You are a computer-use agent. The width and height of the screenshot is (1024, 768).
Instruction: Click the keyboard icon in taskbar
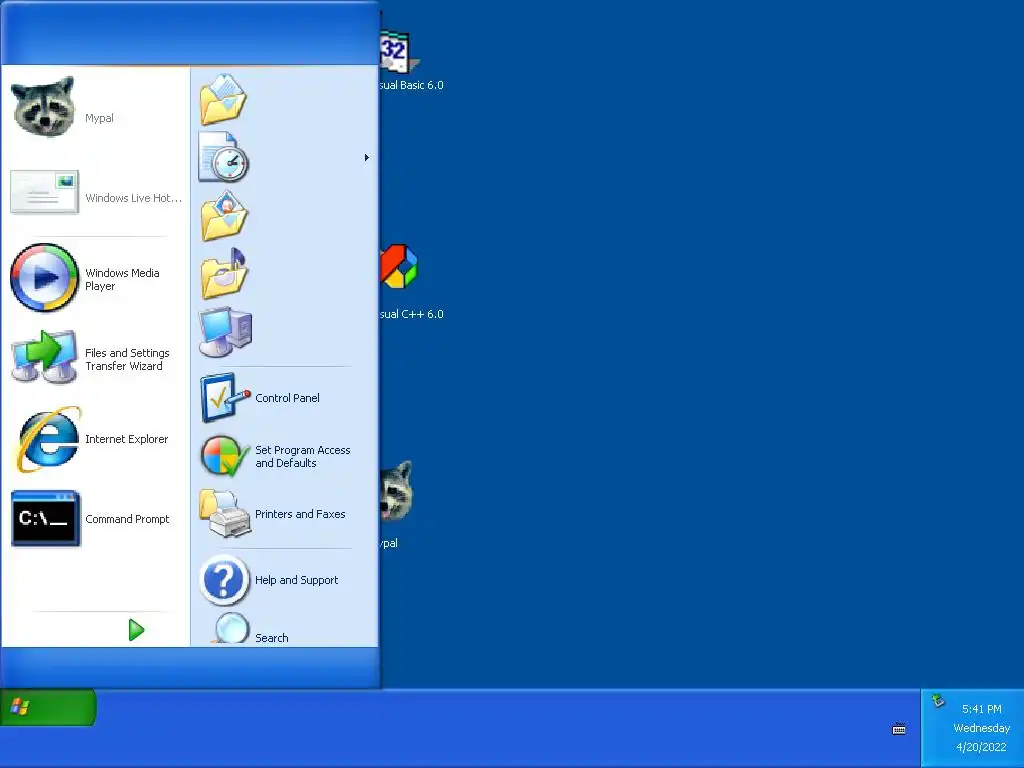pos(899,729)
